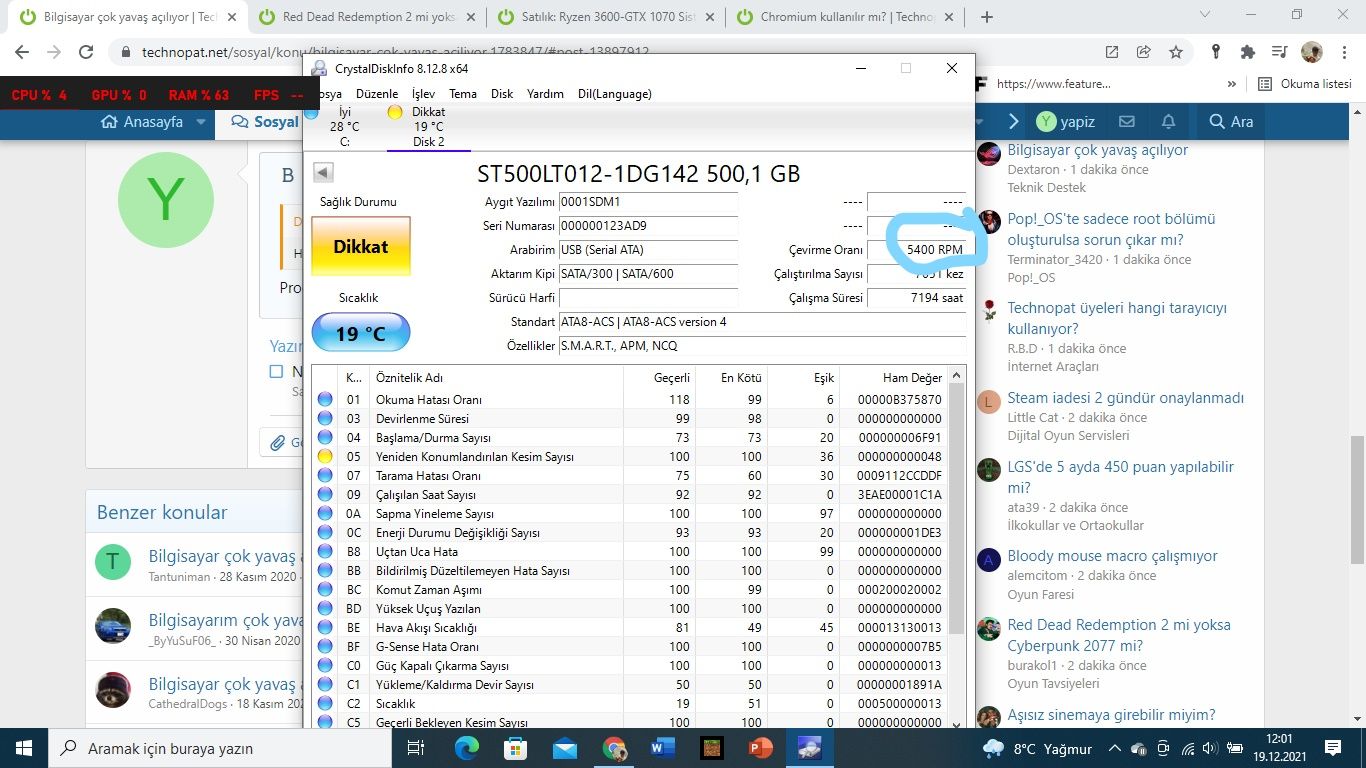Open the Dil(Language) menu
The width and height of the screenshot is (1366, 768).
pos(615,94)
